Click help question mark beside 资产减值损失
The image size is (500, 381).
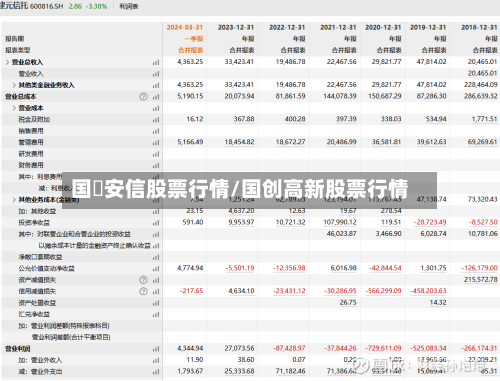click(143, 280)
